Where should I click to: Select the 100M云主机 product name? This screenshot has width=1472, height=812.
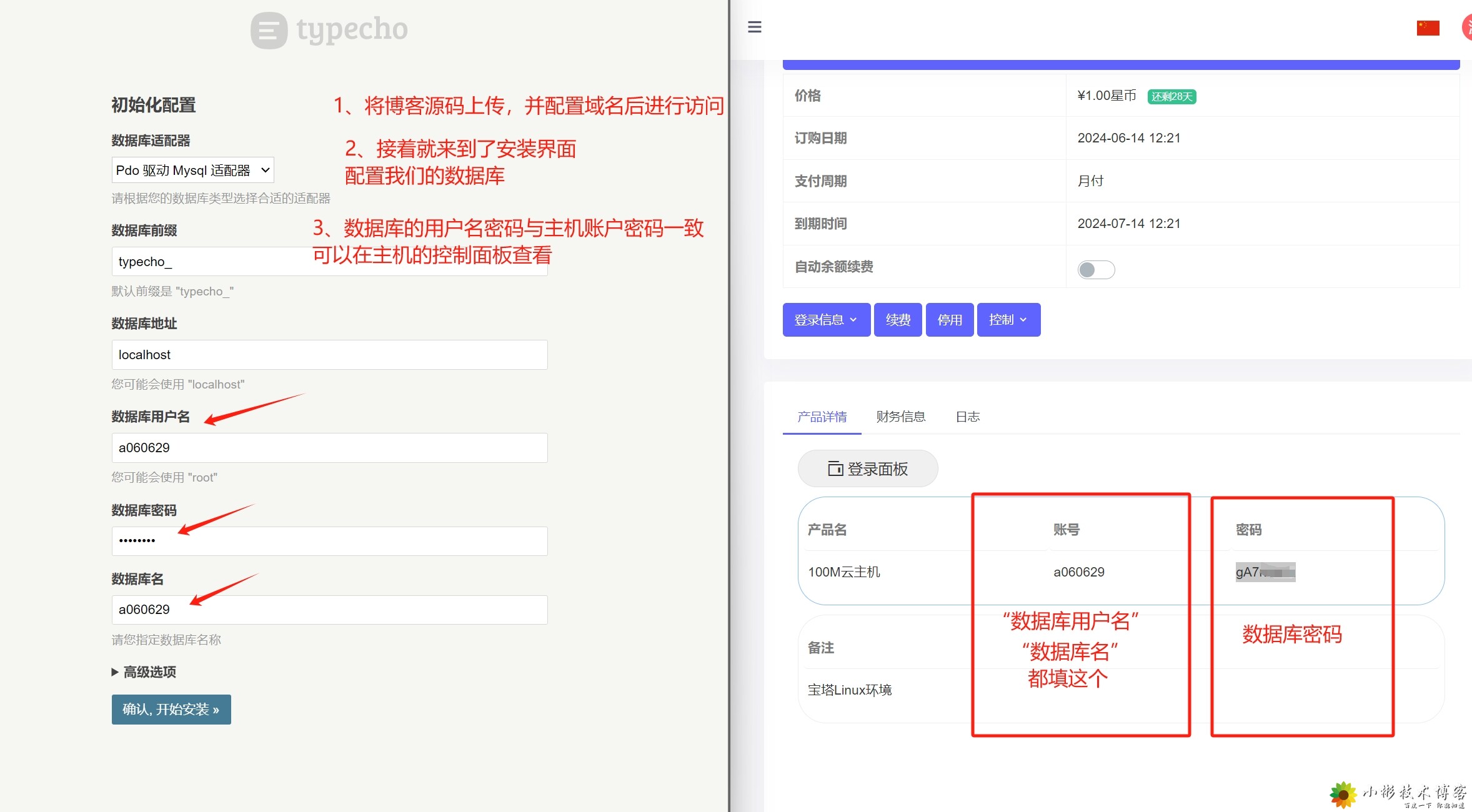(844, 572)
